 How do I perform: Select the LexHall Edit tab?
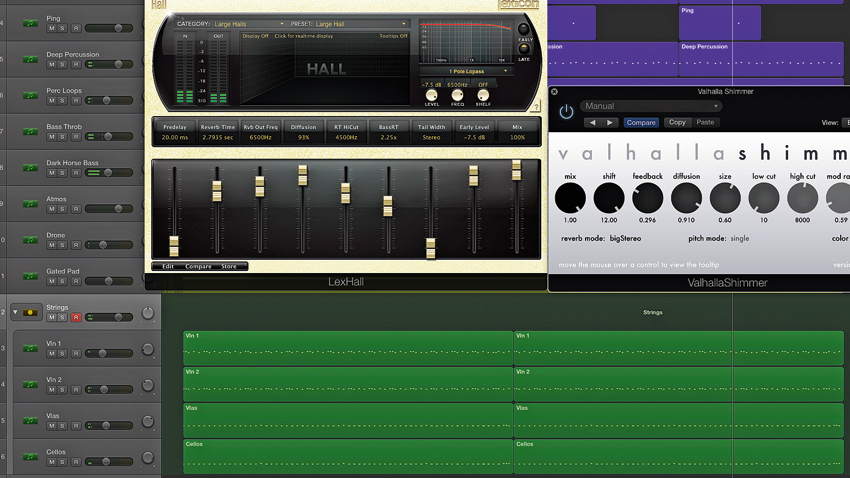[x=168, y=266]
